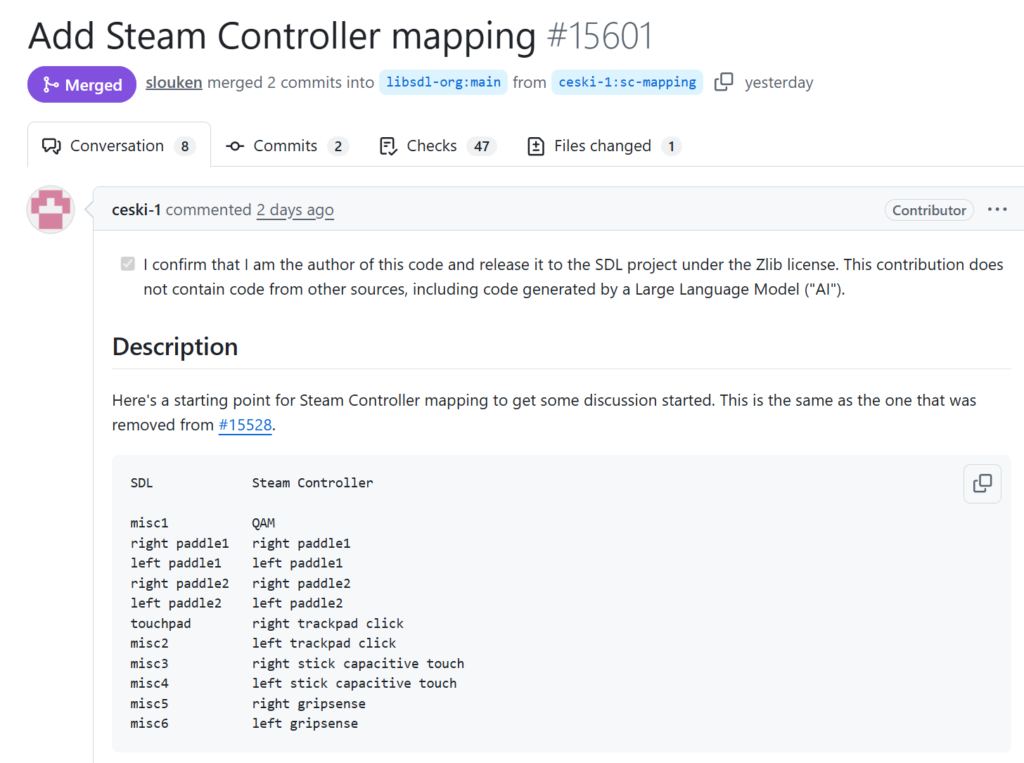The width and height of the screenshot is (1024, 763).
Task: Click the Checks count badge 47
Action: coord(482,146)
